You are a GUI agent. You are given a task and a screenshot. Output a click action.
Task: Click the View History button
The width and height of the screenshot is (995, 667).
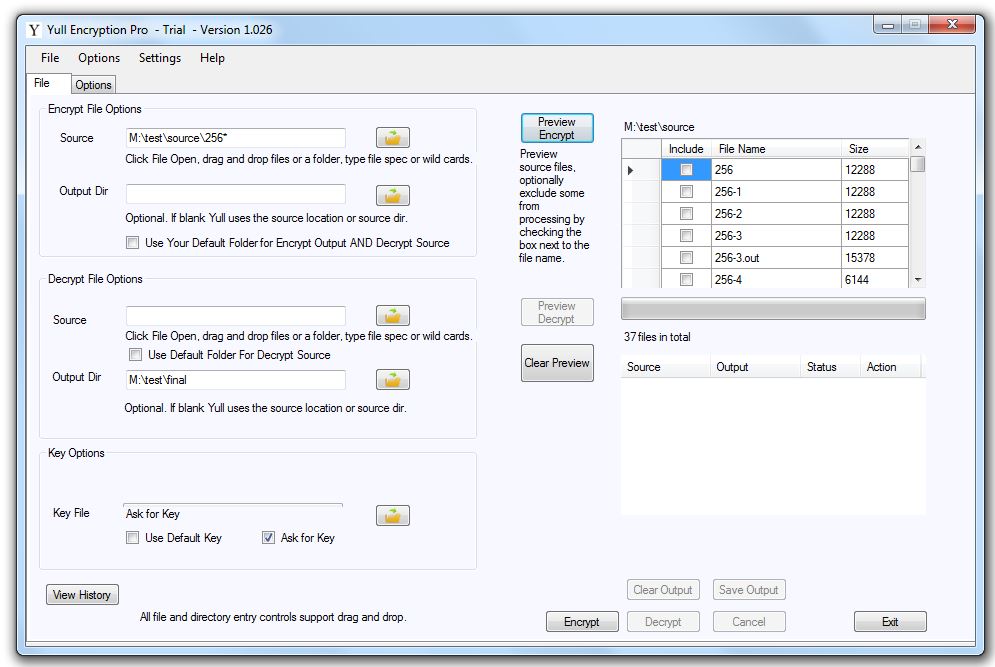(82, 595)
